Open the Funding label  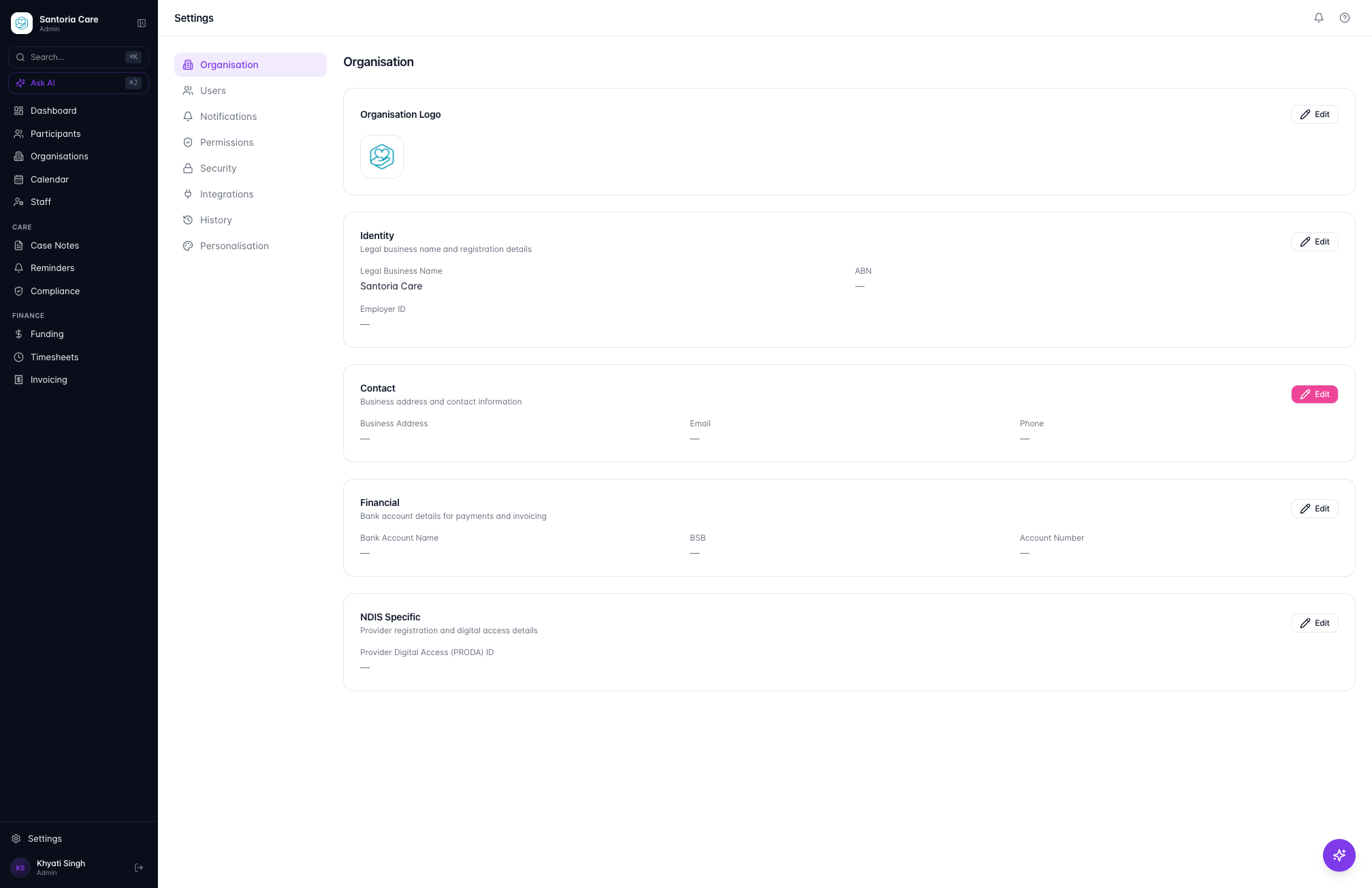click(x=47, y=334)
